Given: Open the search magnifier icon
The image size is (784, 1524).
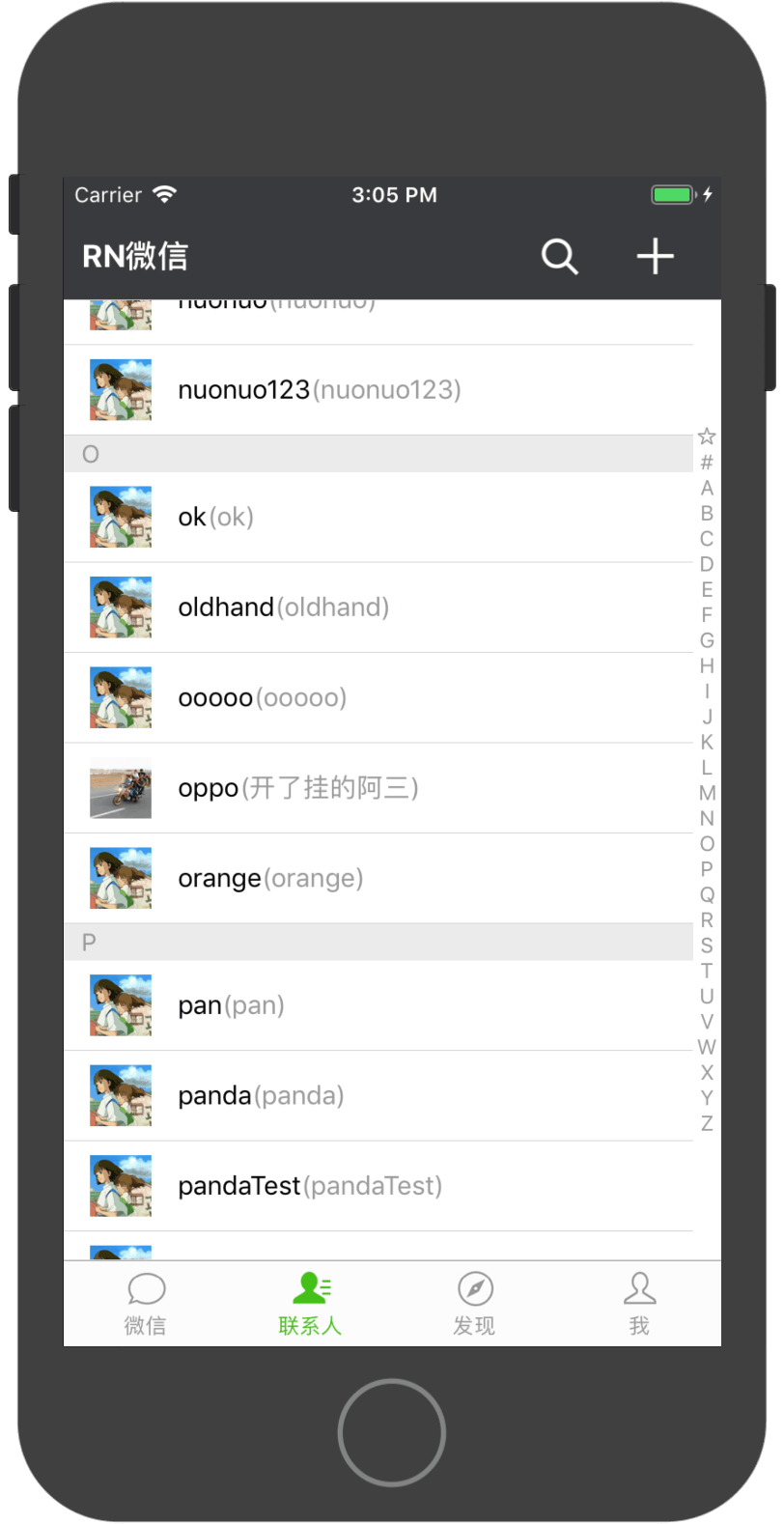Looking at the screenshot, I should (x=559, y=256).
